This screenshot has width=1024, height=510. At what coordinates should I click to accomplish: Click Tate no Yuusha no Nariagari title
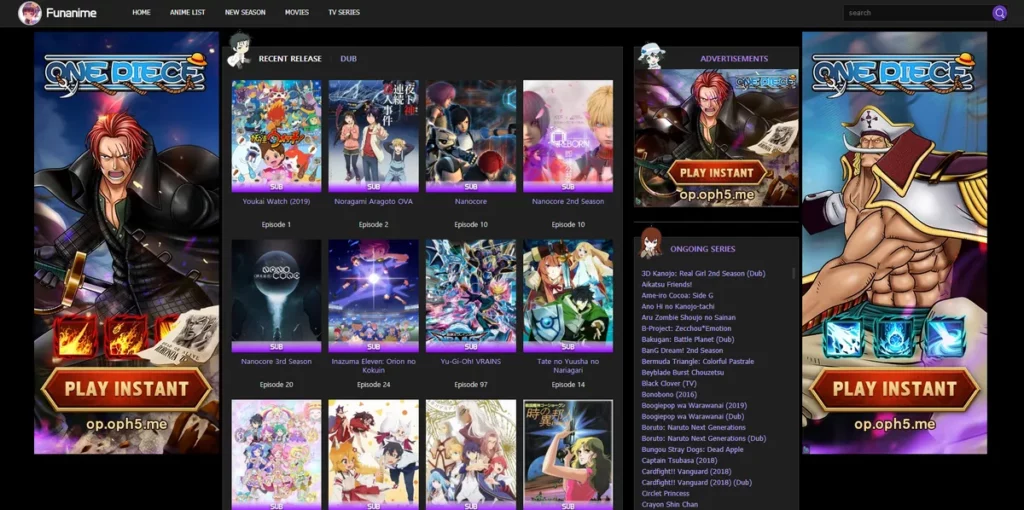(568, 366)
